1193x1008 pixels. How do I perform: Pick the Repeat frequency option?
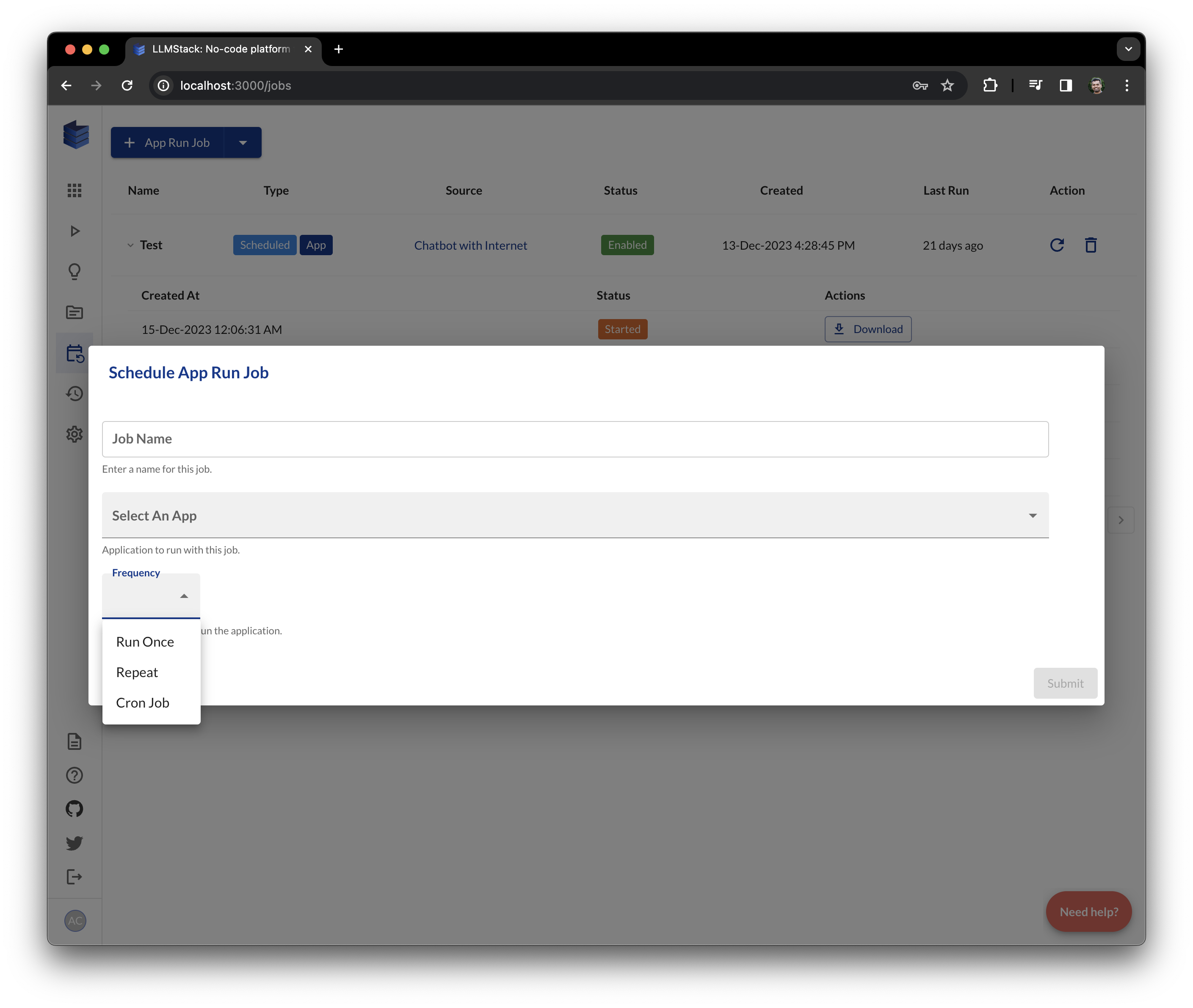click(137, 672)
